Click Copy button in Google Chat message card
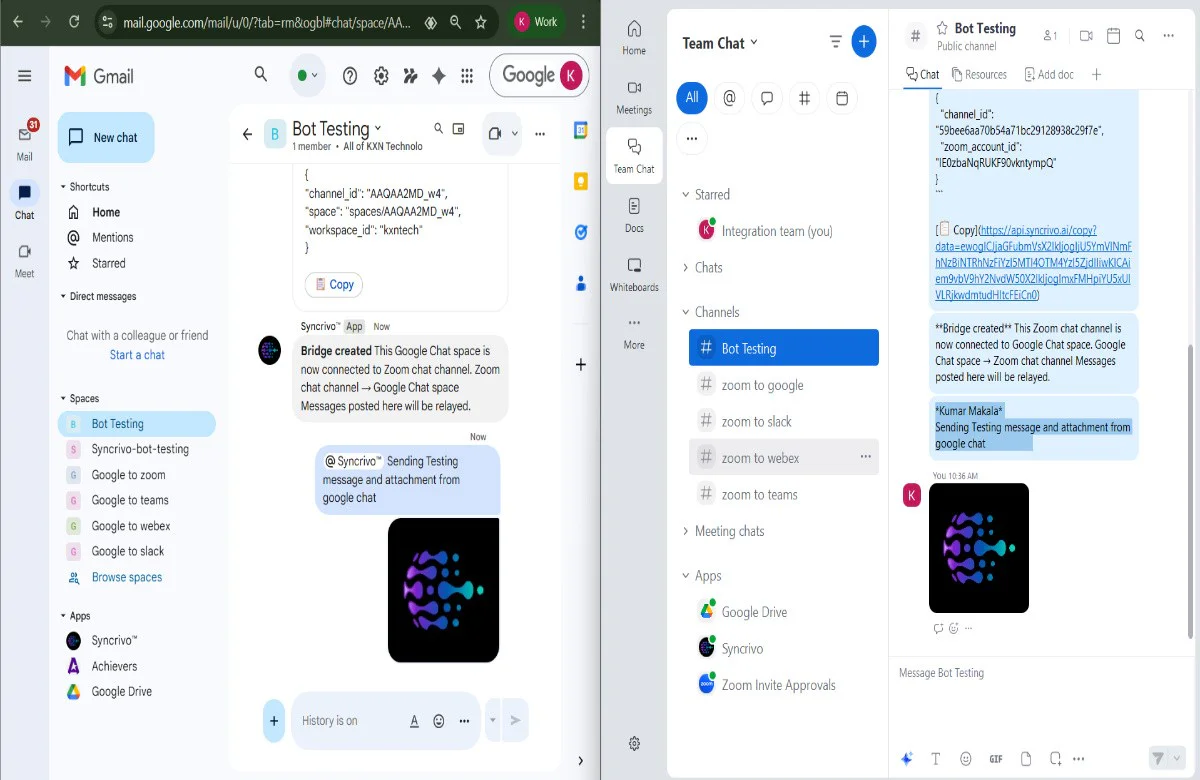 pos(334,285)
